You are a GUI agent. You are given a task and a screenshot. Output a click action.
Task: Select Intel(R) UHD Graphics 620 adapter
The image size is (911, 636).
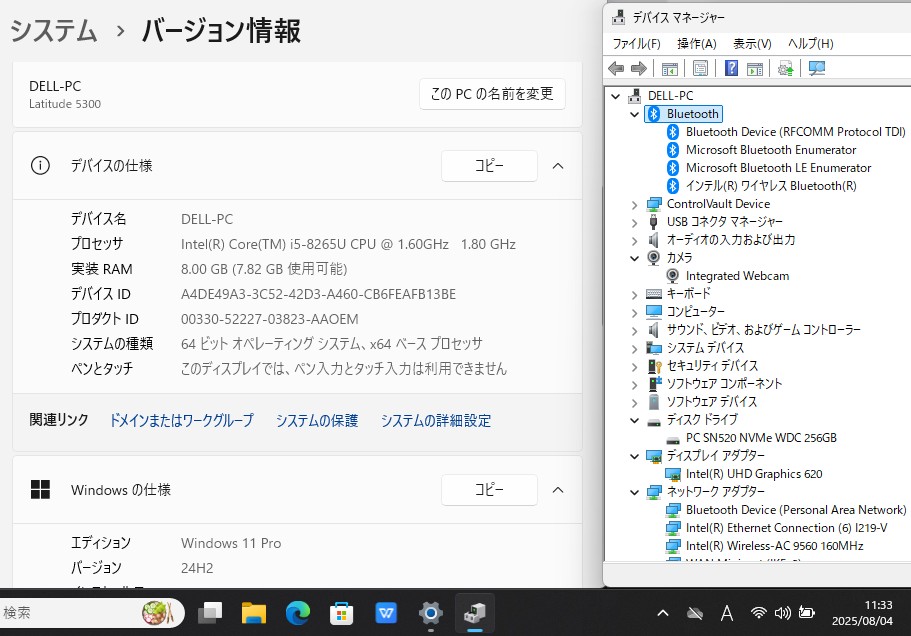click(x=754, y=474)
